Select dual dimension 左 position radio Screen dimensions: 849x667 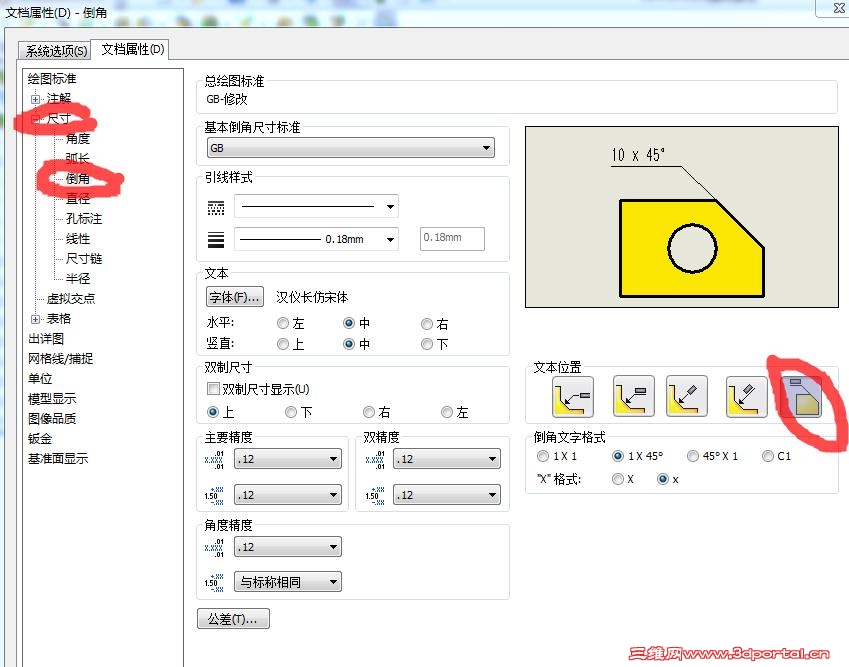447,413
